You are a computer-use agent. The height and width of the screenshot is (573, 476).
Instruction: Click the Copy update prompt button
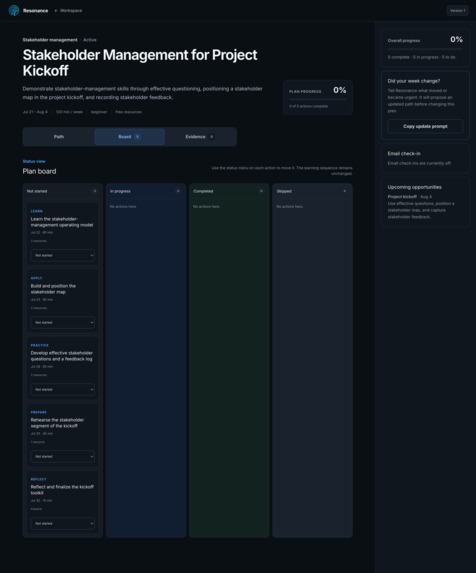click(425, 126)
